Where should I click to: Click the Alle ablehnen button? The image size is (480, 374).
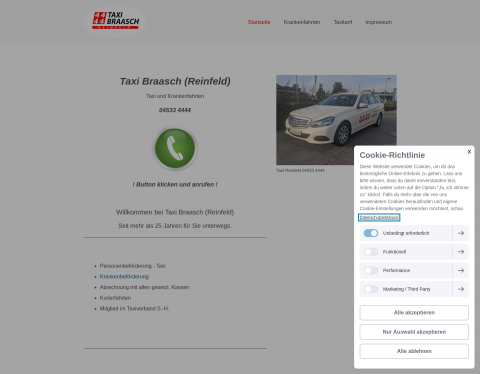(414, 351)
